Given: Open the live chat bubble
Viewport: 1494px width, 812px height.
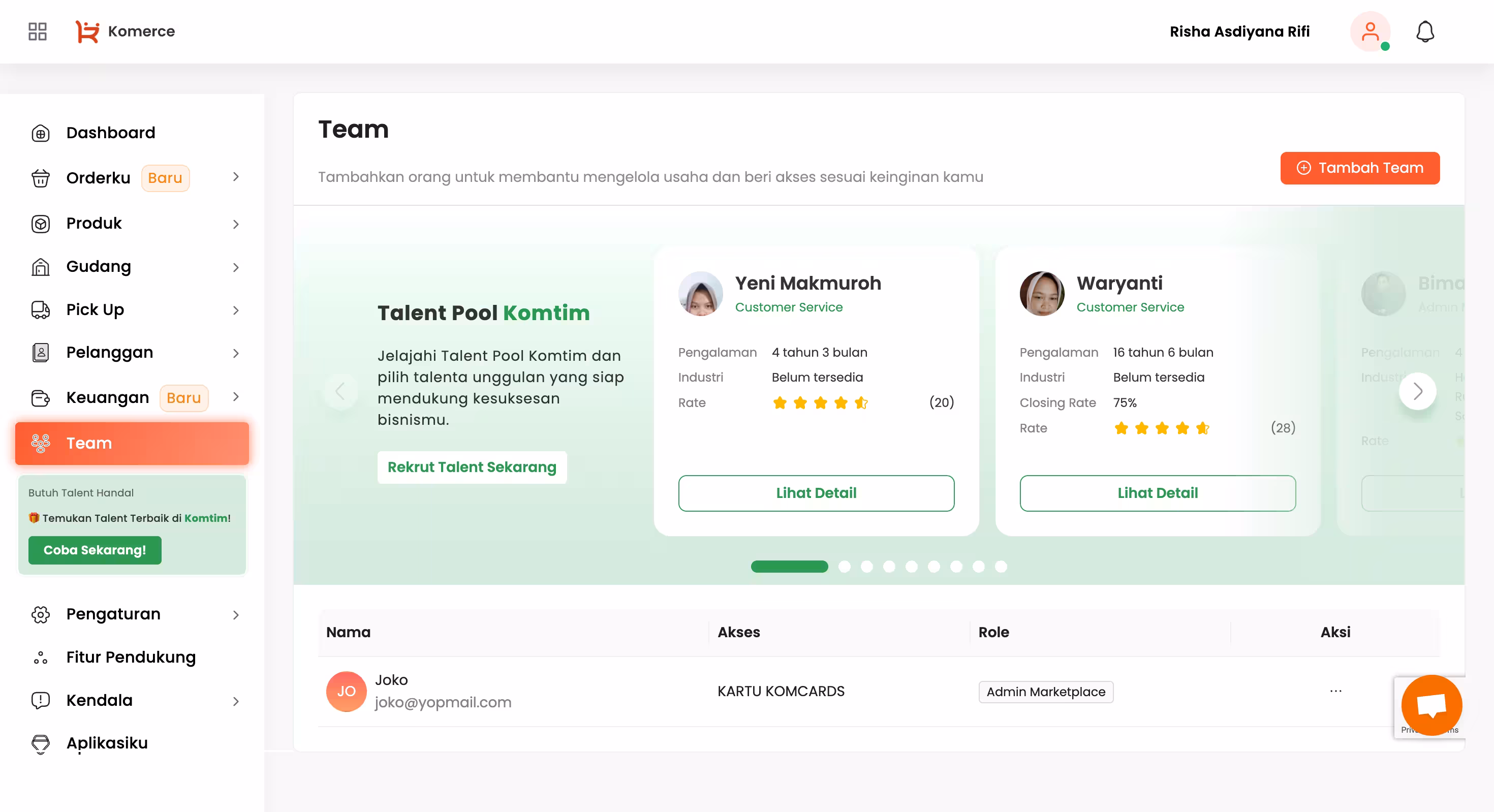Looking at the screenshot, I should [1431, 704].
